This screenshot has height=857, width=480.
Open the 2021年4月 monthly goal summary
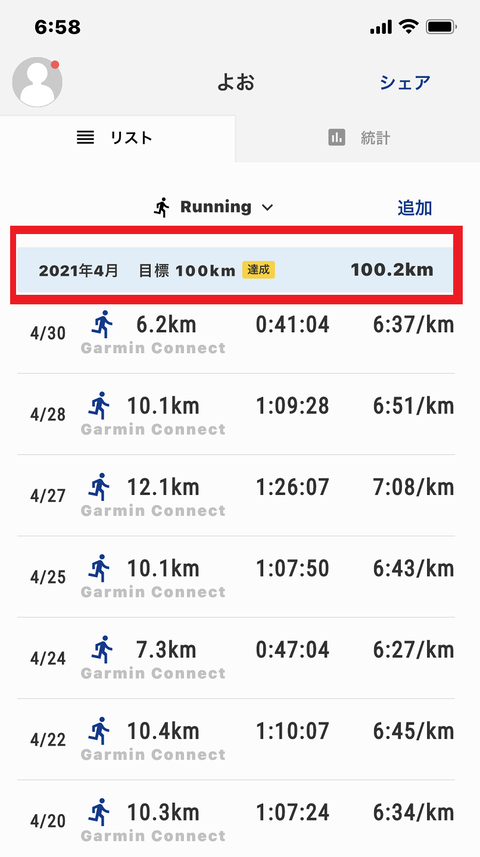tap(236, 270)
